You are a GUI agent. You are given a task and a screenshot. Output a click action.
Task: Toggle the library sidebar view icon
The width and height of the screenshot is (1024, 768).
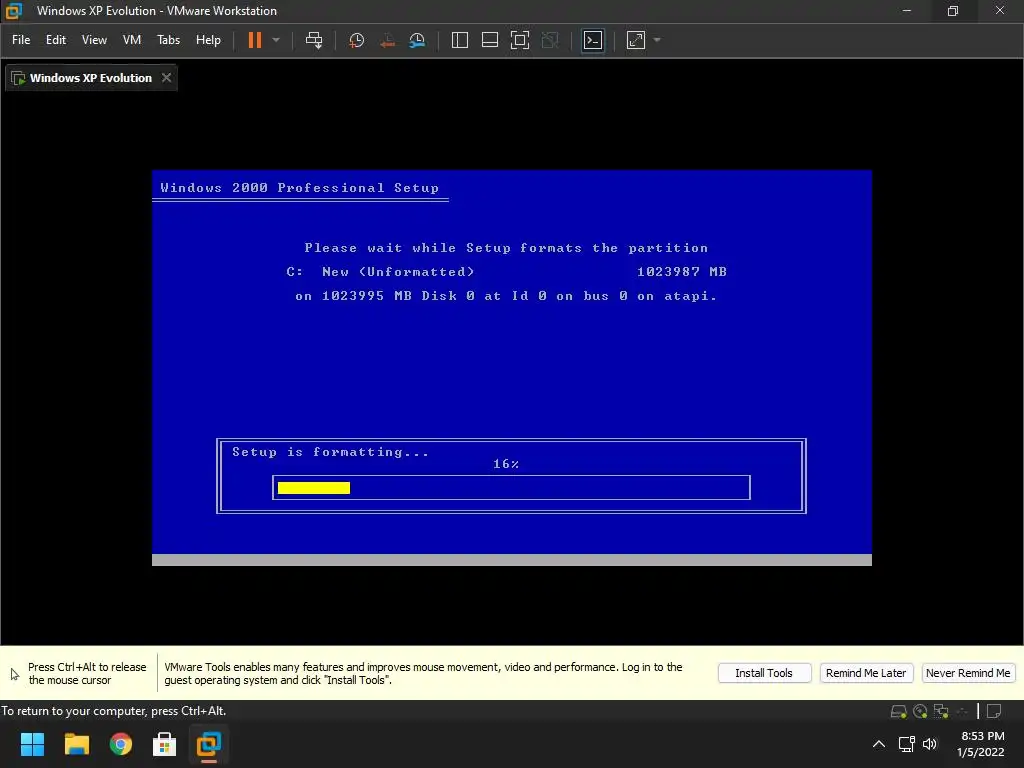tap(460, 40)
